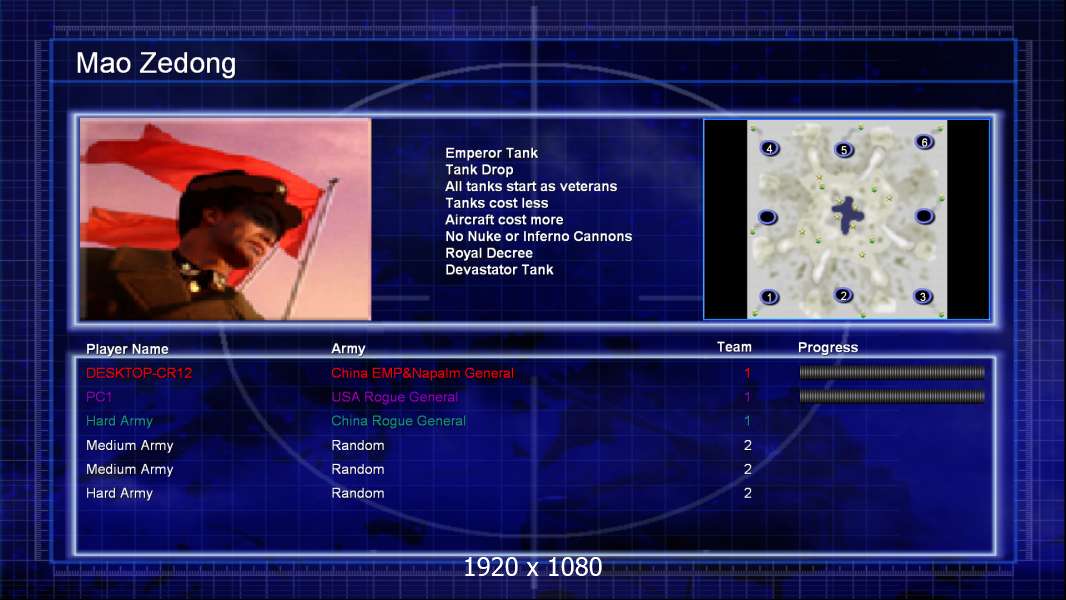Click the blue cross at the minimap center
The width and height of the screenshot is (1066, 600).
point(848,215)
